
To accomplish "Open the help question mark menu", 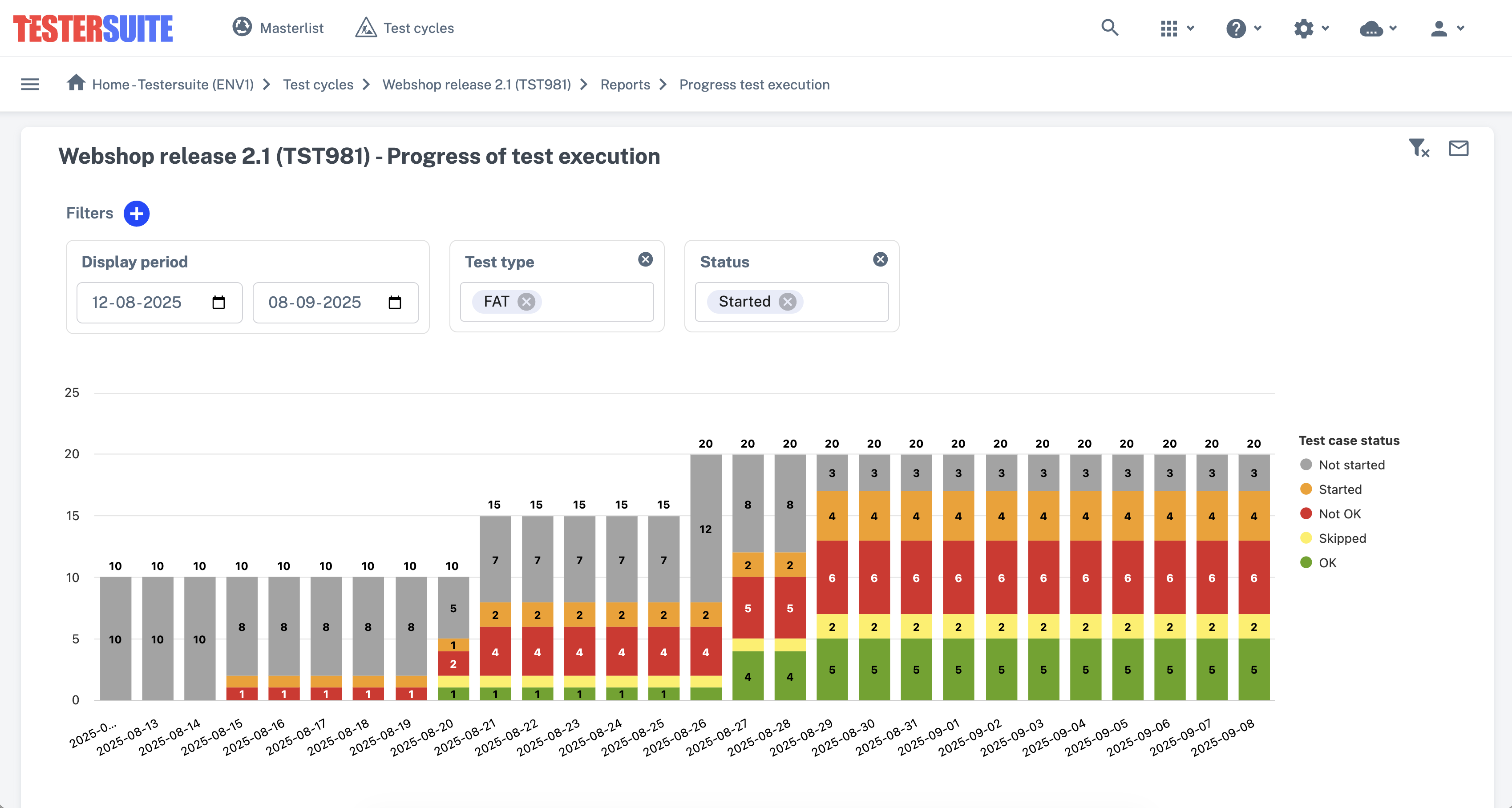I will [x=1236, y=28].
